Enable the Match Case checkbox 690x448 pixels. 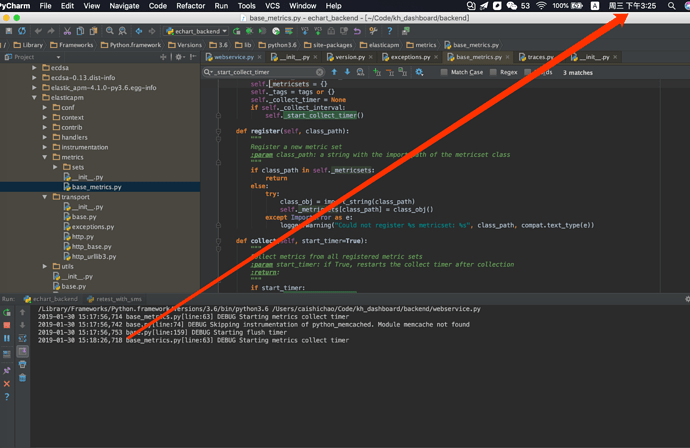[x=444, y=72]
